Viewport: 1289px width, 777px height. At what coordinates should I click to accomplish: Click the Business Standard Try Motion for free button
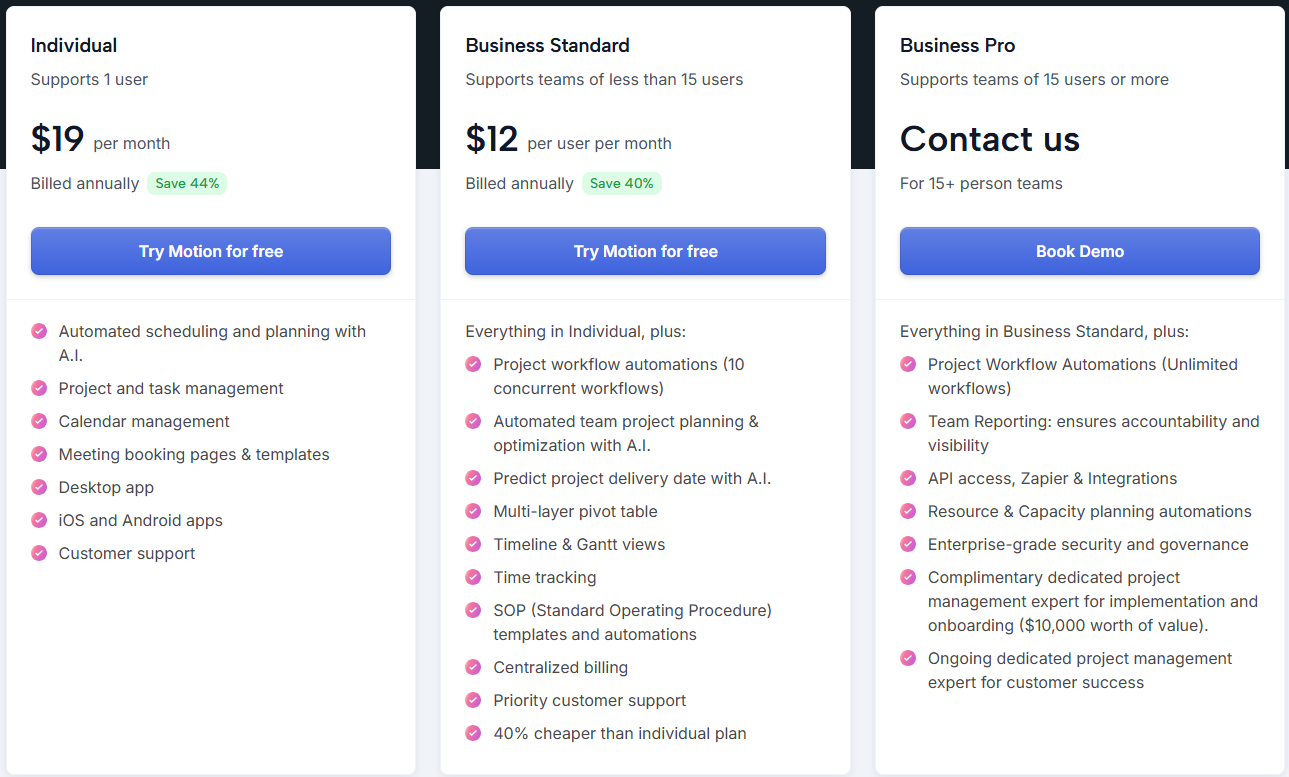click(645, 251)
